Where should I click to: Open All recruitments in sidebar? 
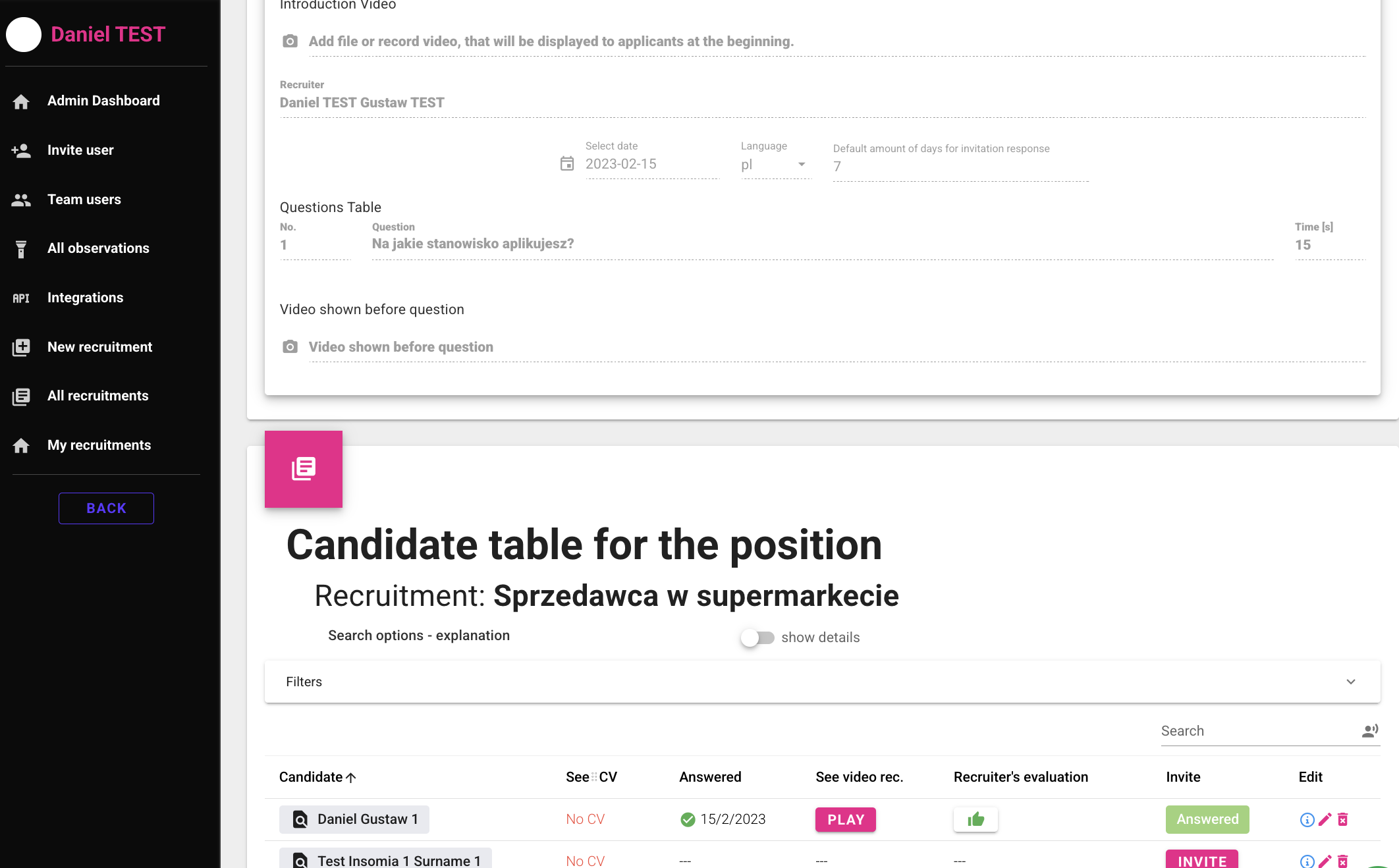click(97, 396)
